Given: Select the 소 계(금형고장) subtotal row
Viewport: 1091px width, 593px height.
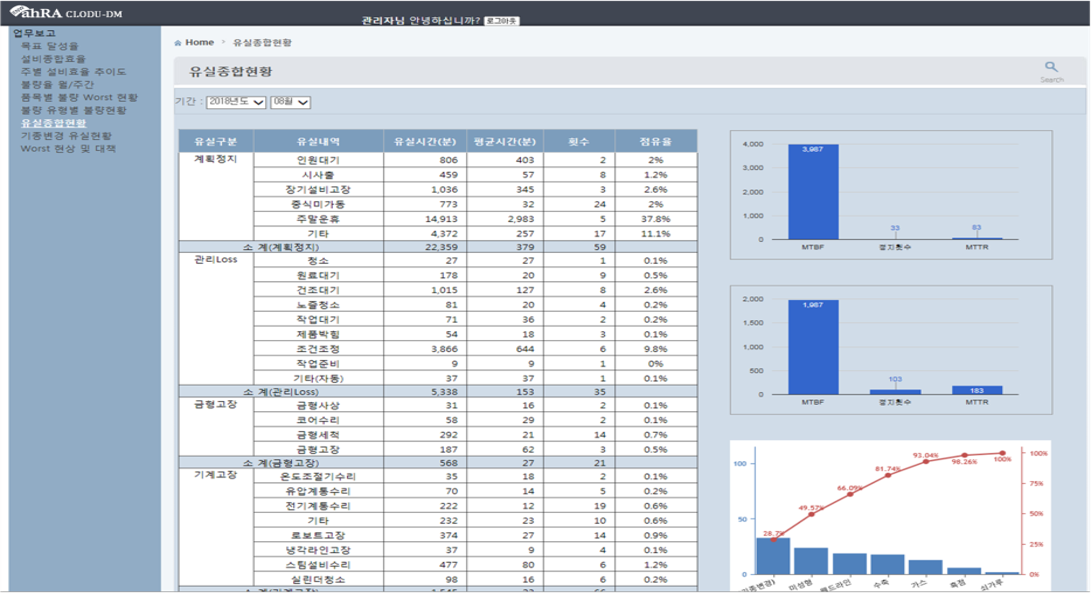Looking at the screenshot, I should point(438,463).
